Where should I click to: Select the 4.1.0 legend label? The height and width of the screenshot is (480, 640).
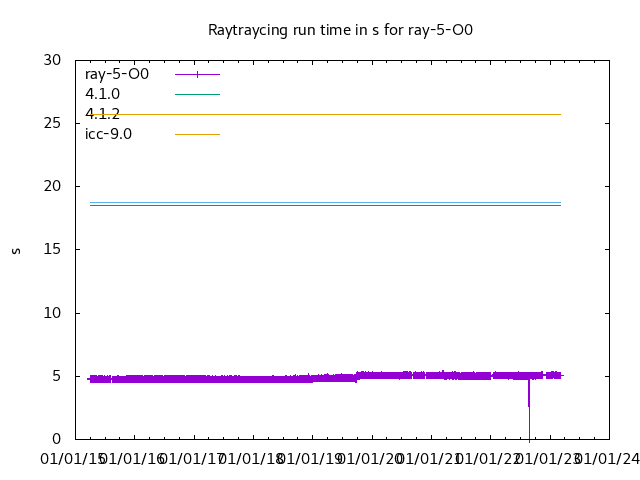(x=102, y=94)
